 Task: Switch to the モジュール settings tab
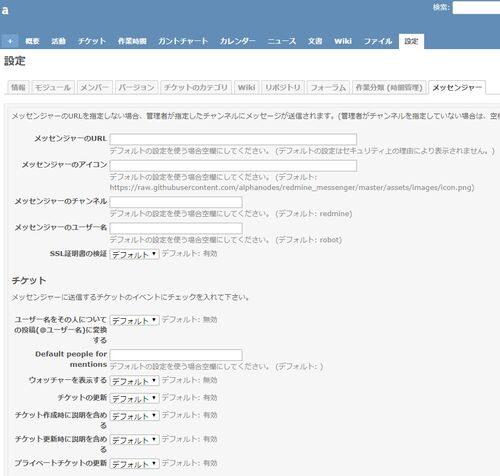pos(53,88)
